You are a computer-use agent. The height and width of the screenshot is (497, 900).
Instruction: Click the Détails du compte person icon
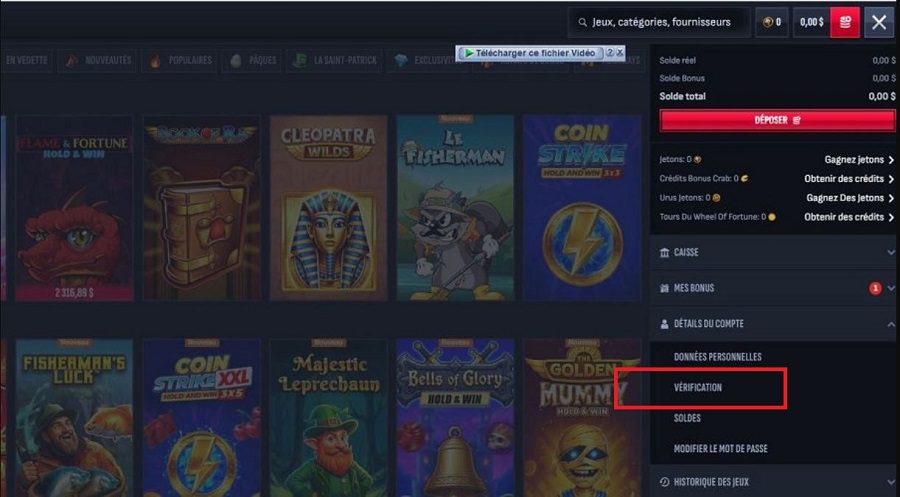(664, 324)
